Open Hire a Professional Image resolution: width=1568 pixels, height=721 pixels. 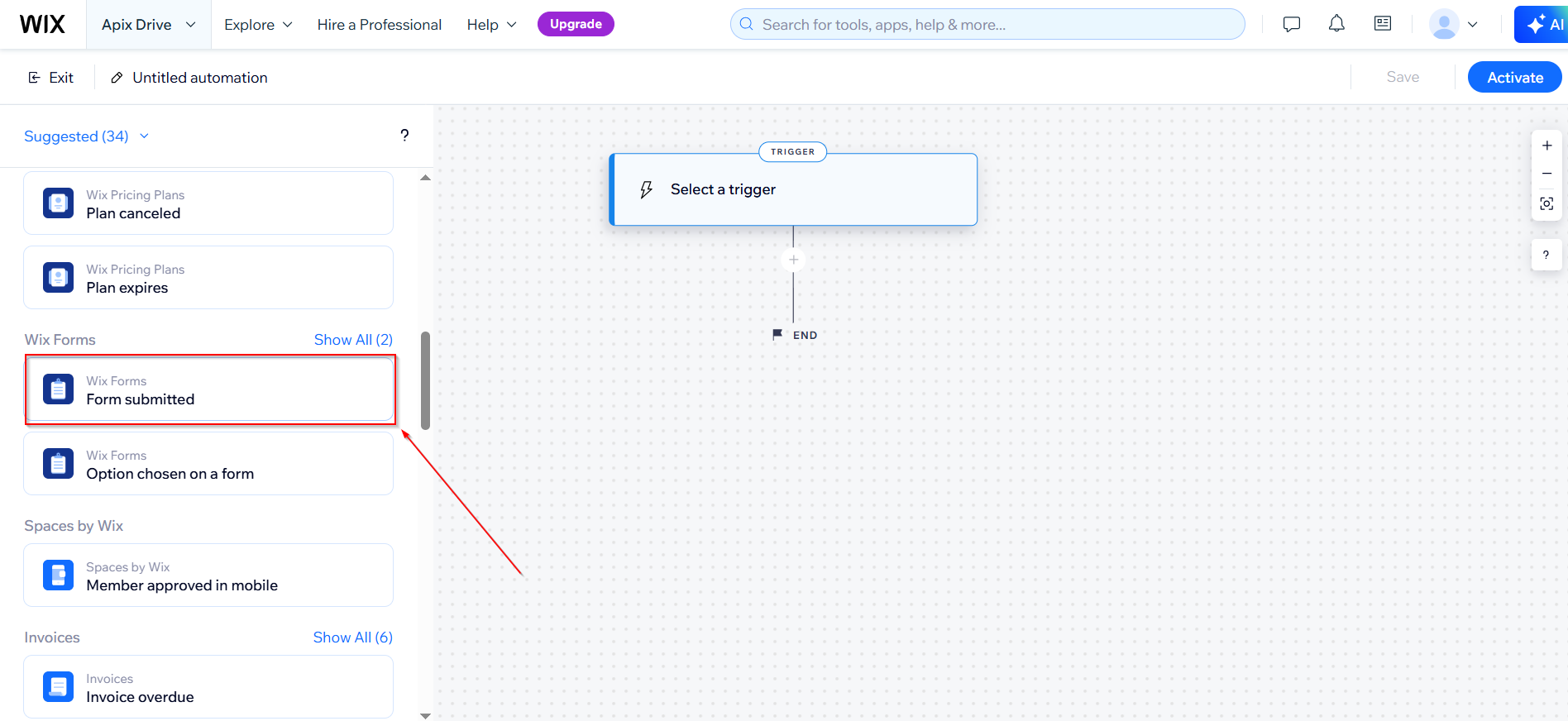click(x=380, y=25)
